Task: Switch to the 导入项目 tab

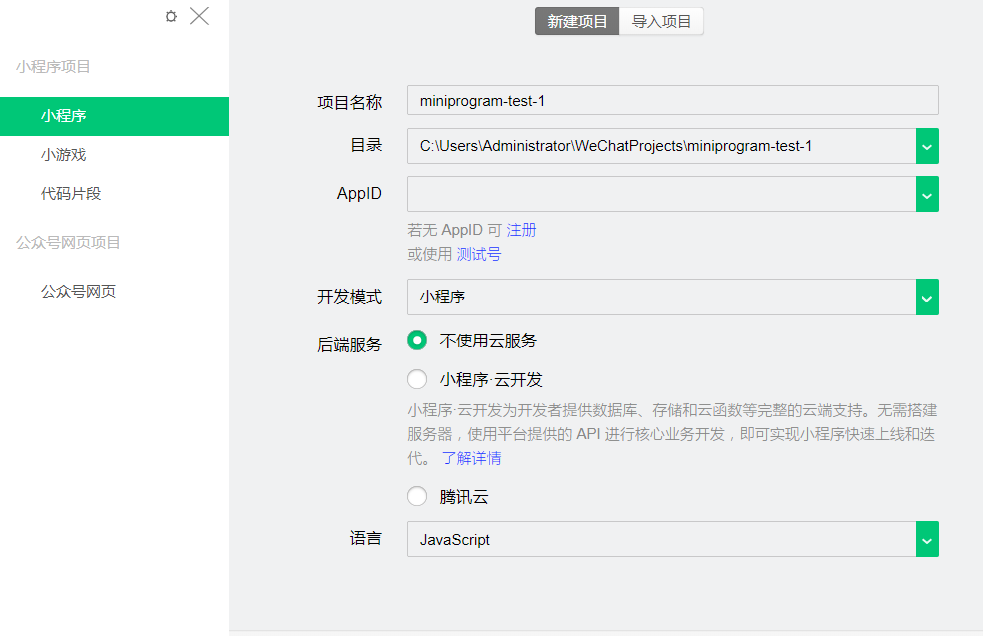Action: 660,20
